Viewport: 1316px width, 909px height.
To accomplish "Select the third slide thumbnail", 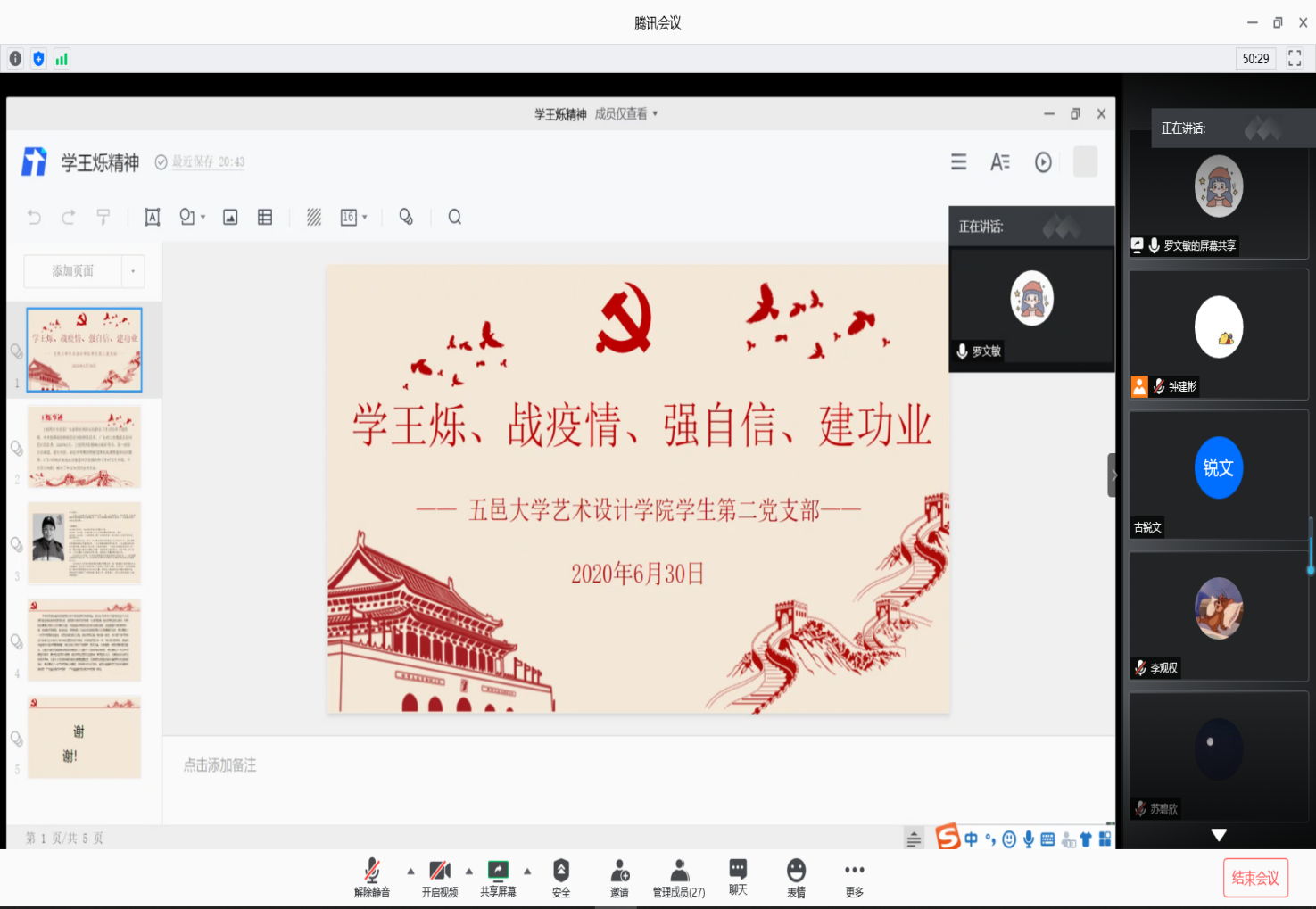I will click(x=84, y=543).
